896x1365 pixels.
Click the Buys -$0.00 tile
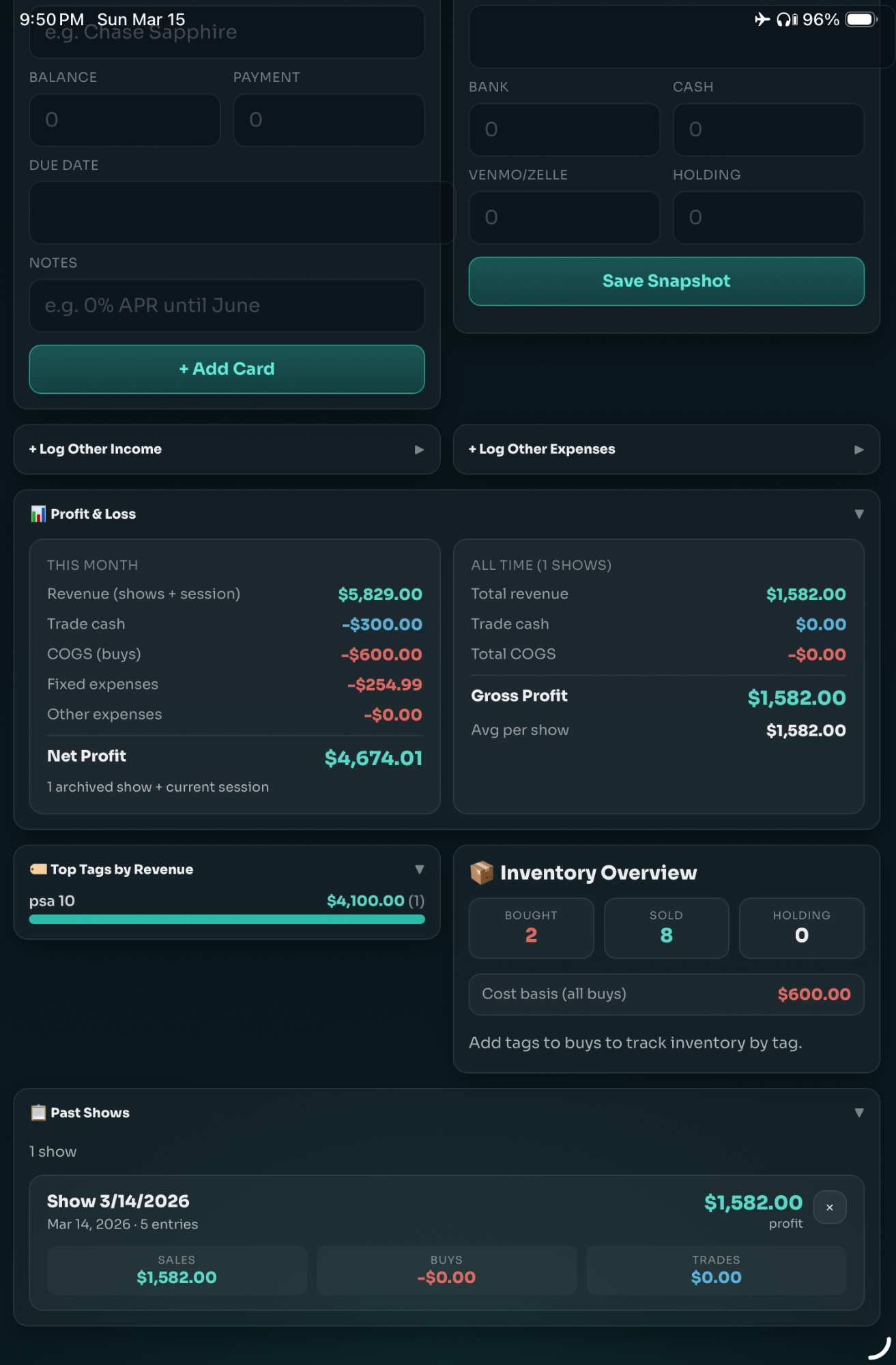[446, 1270]
